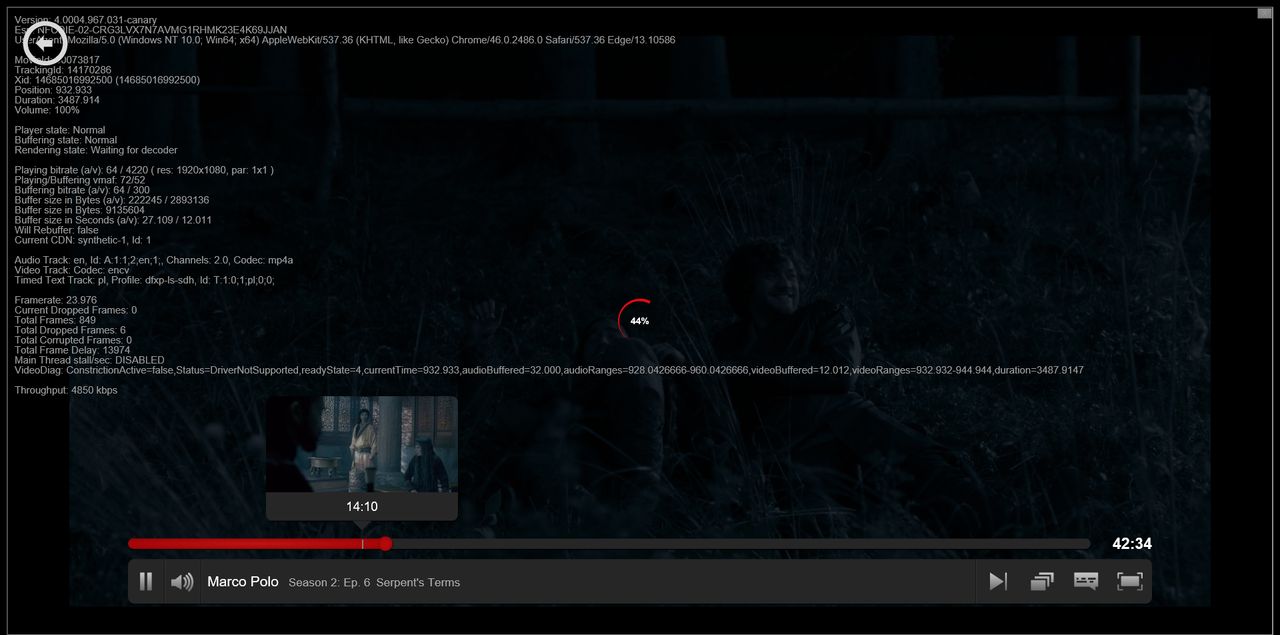This screenshot has width=1280, height=635.
Task: Skip to the next episode
Action: coord(998,581)
